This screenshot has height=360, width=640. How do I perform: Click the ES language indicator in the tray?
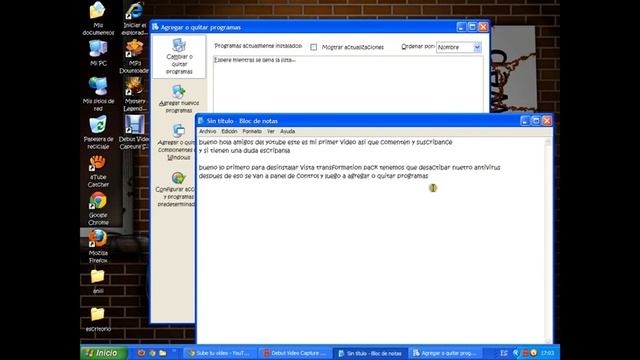pyautogui.click(x=504, y=353)
